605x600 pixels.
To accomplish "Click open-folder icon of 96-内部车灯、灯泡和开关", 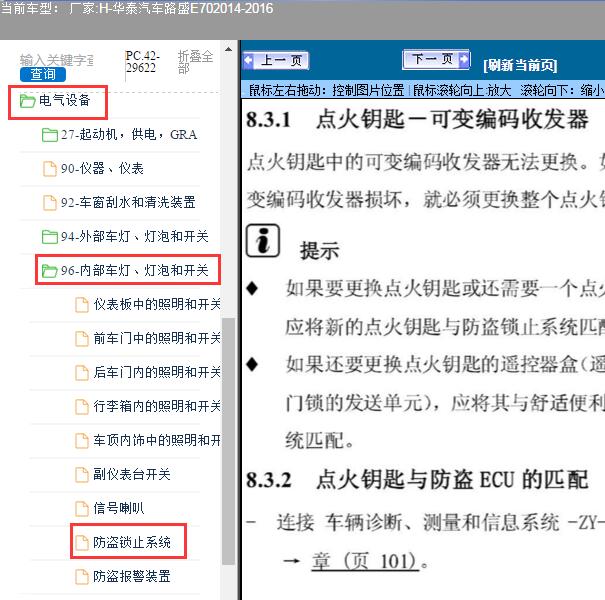I will click(49, 270).
